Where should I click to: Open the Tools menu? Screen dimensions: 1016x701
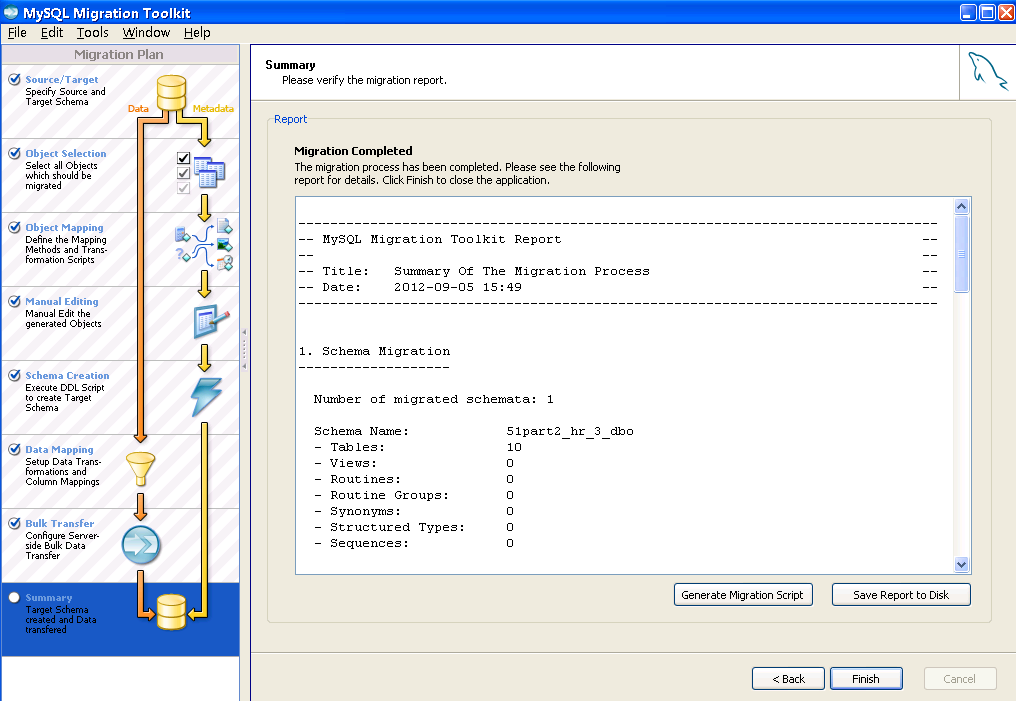coord(92,32)
